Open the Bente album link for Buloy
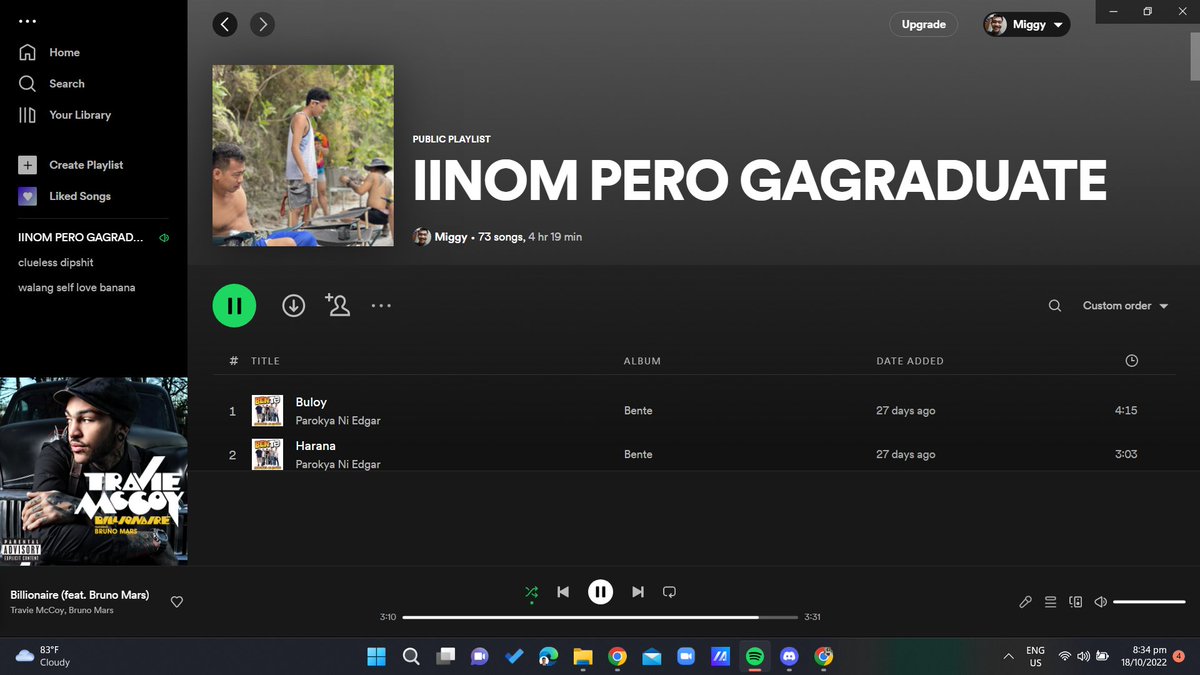This screenshot has height=675, width=1200. (x=638, y=411)
